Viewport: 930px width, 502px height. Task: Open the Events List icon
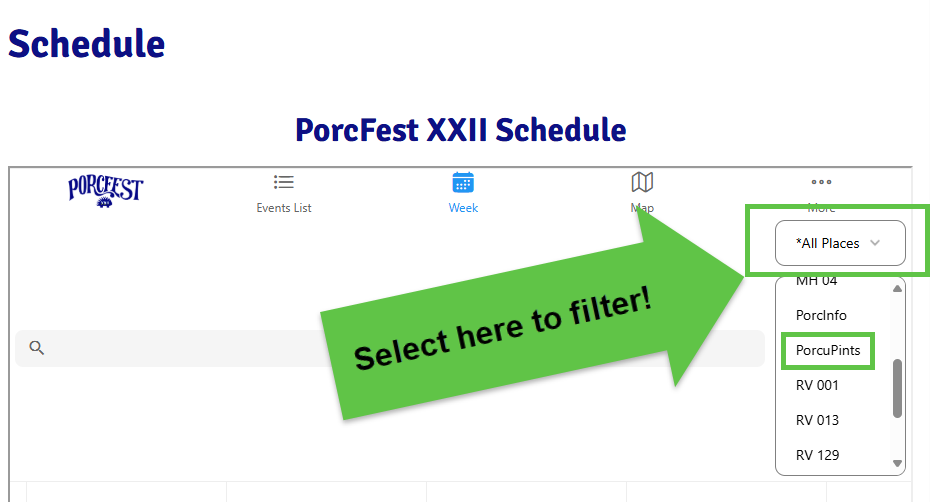[x=284, y=182]
